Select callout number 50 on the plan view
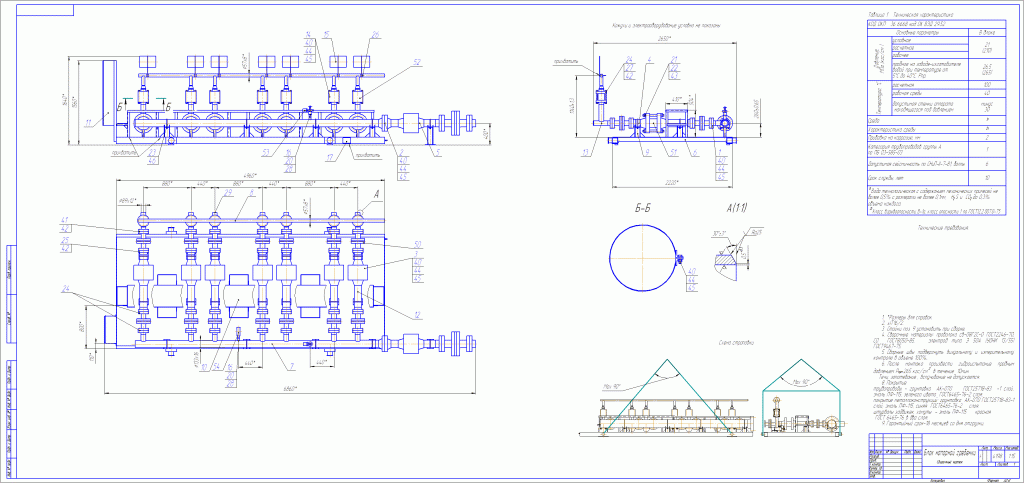The height and width of the screenshot is (483, 1024). 417,245
